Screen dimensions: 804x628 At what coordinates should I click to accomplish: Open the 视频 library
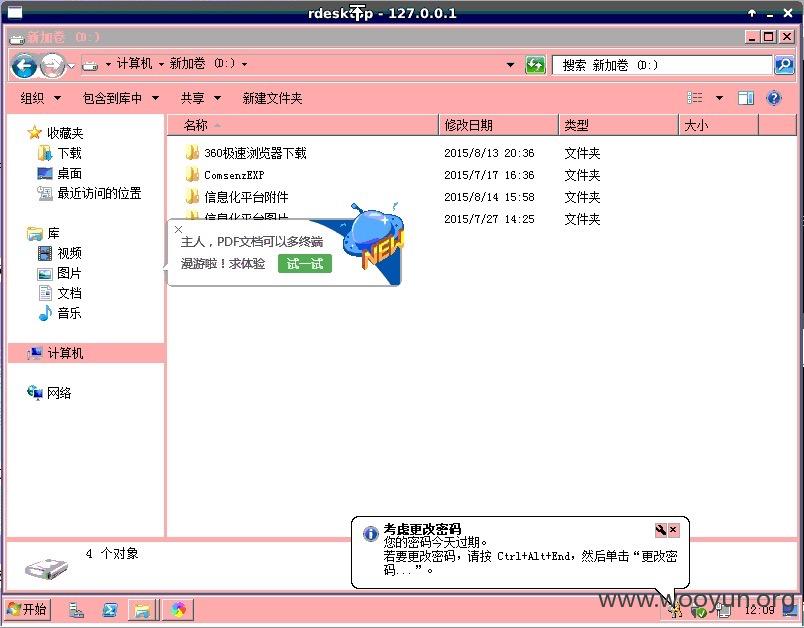point(59,253)
